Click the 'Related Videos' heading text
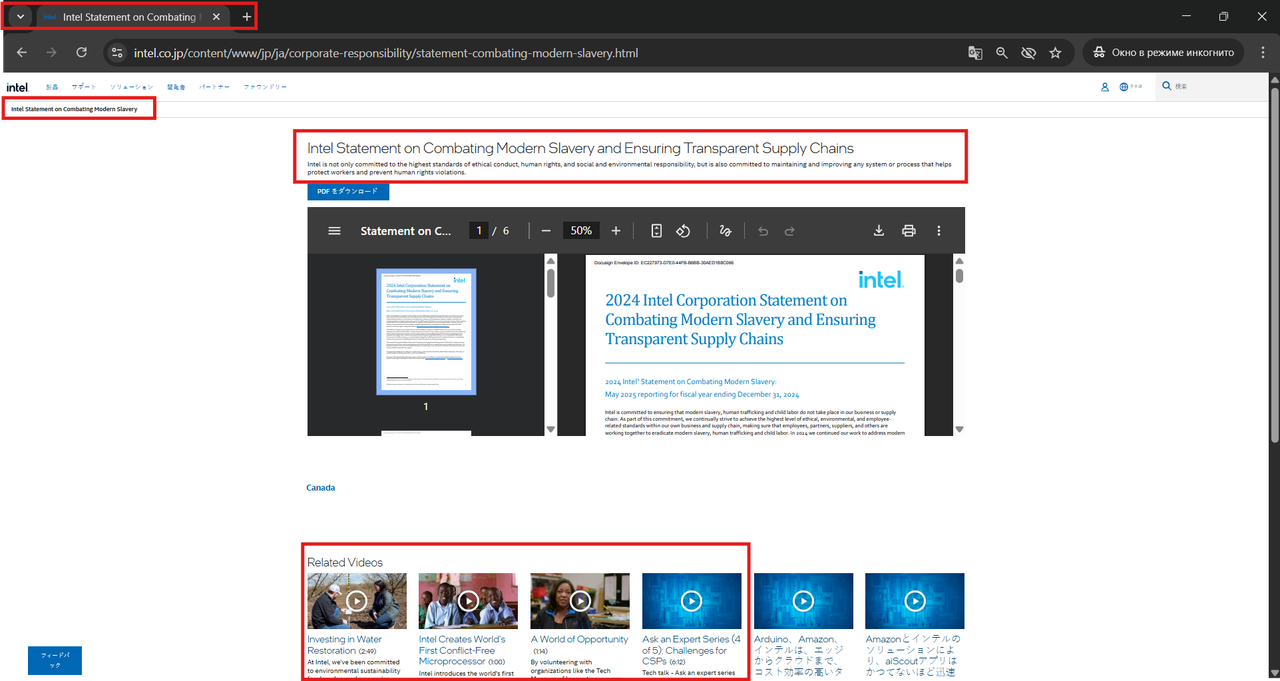The width and height of the screenshot is (1280, 681). click(x=345, y=562)
